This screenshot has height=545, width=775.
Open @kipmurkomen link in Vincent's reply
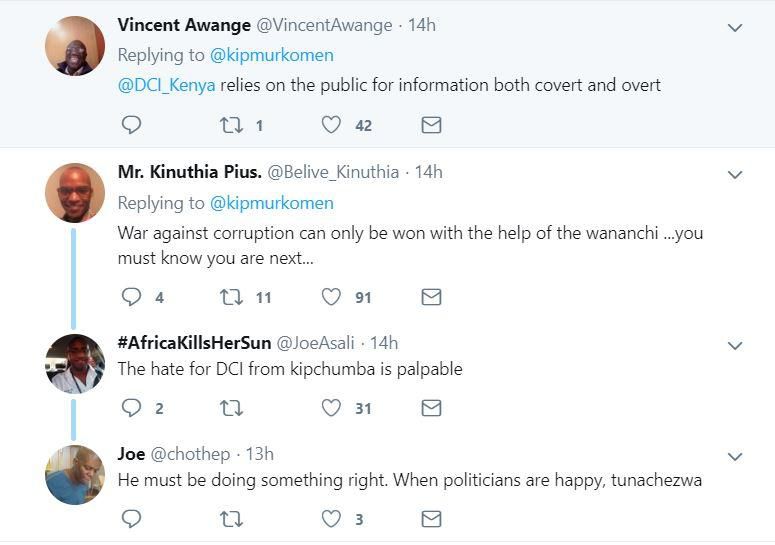click(x=271, y=55)
